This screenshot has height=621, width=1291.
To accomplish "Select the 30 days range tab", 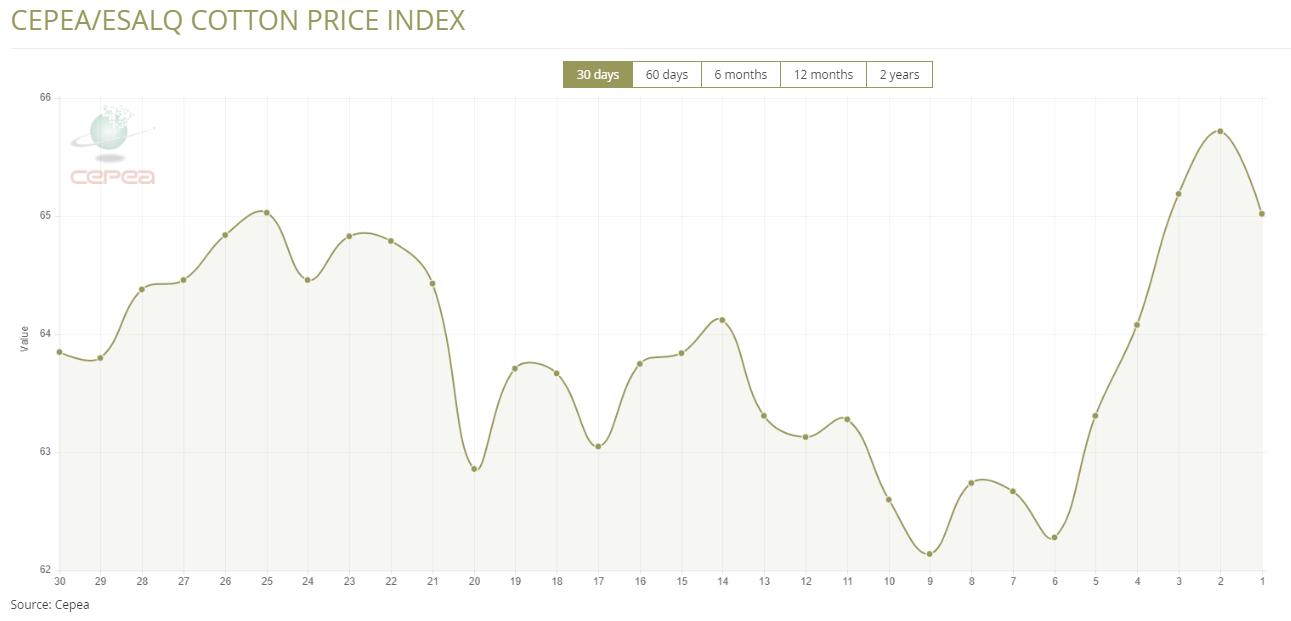I will point(597,75).
